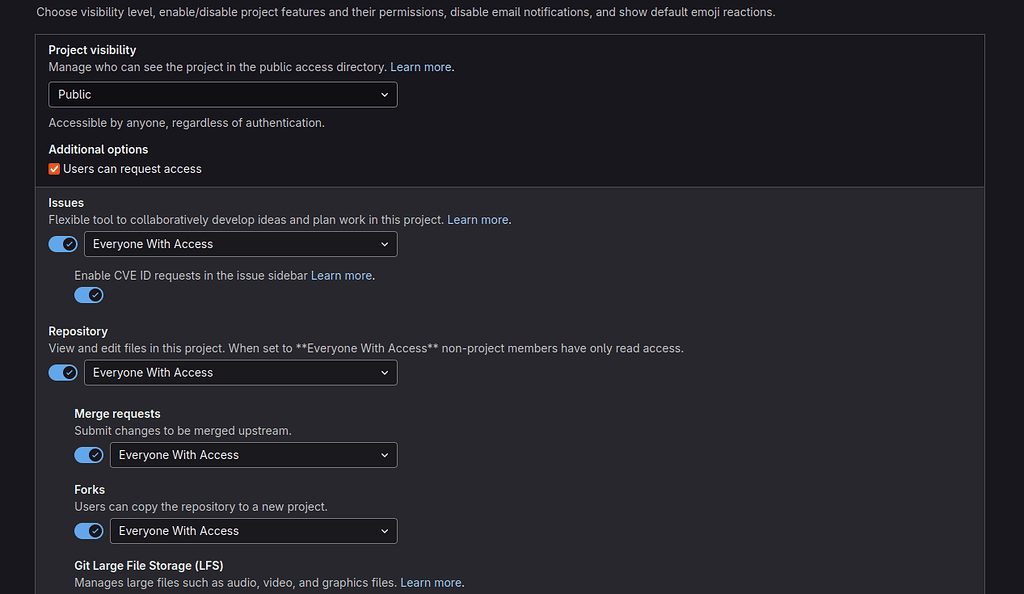Turn off the Merge requests toggle
Viewport: 1024px width, 594px height.
pyautogui.click(x=89, y=455)
